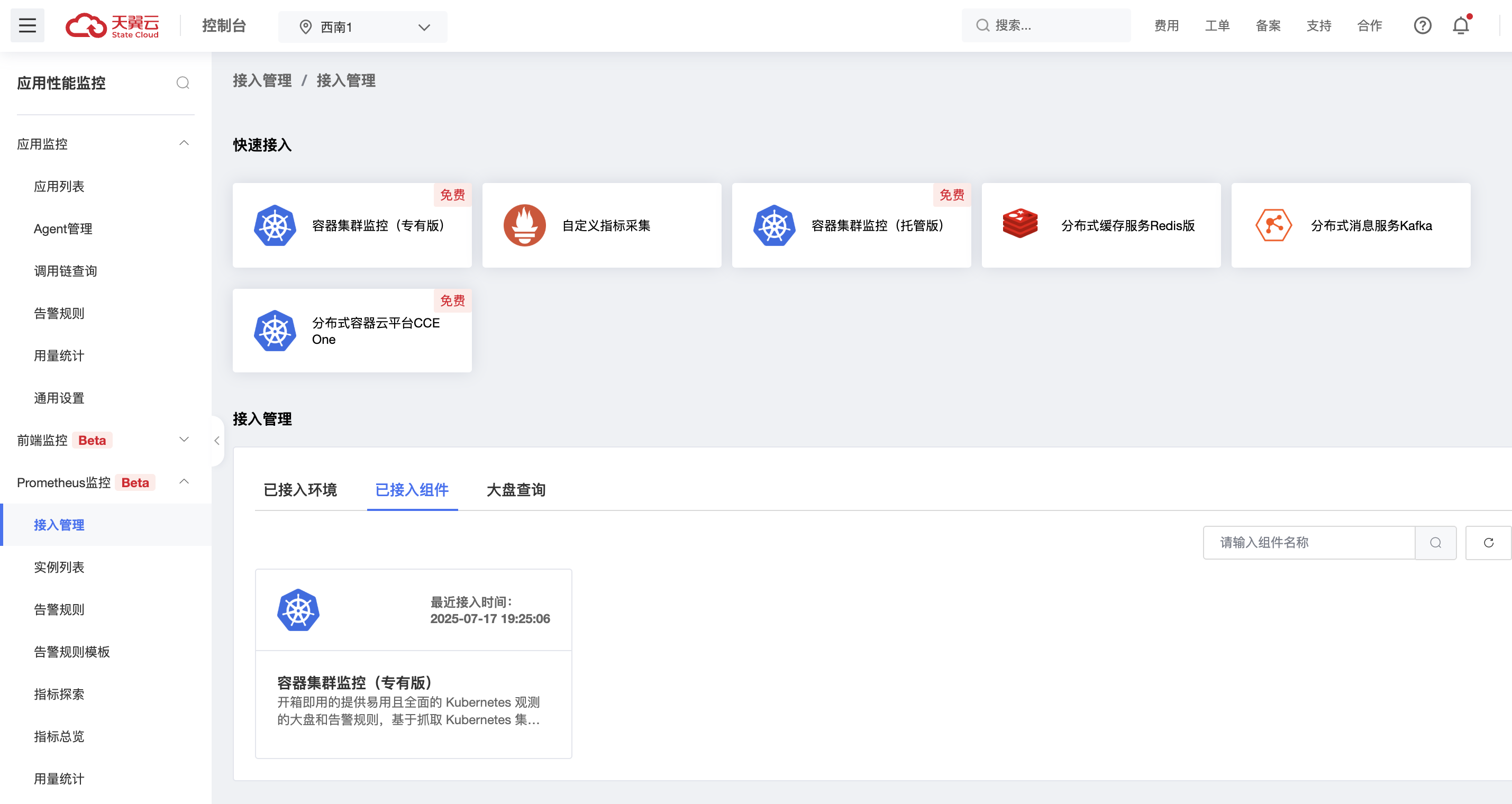Click the State Cloud logo

coord(112,26)
